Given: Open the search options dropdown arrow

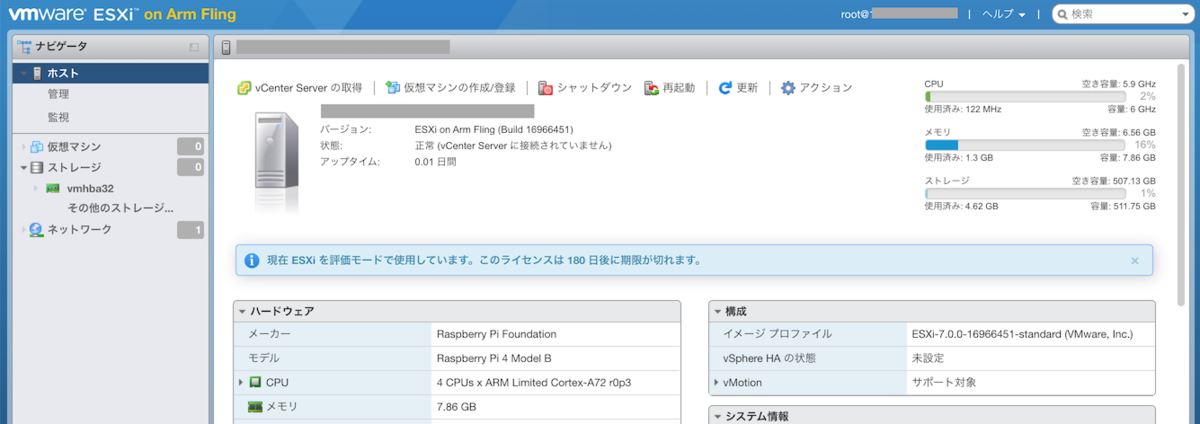Looking at the screenshot, I should coord(1185,15).
